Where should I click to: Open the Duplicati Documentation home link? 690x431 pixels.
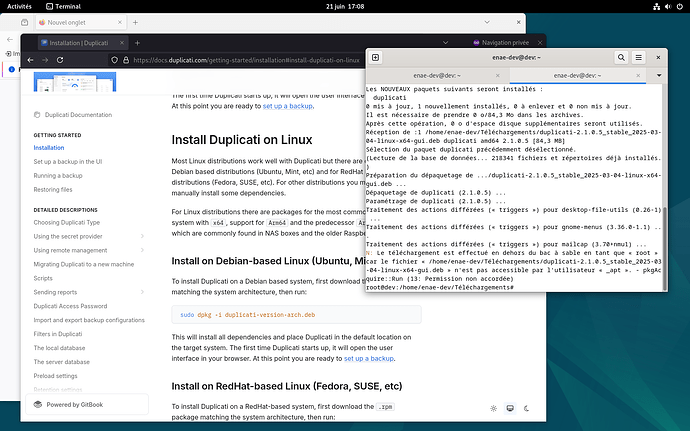point(73,115)
